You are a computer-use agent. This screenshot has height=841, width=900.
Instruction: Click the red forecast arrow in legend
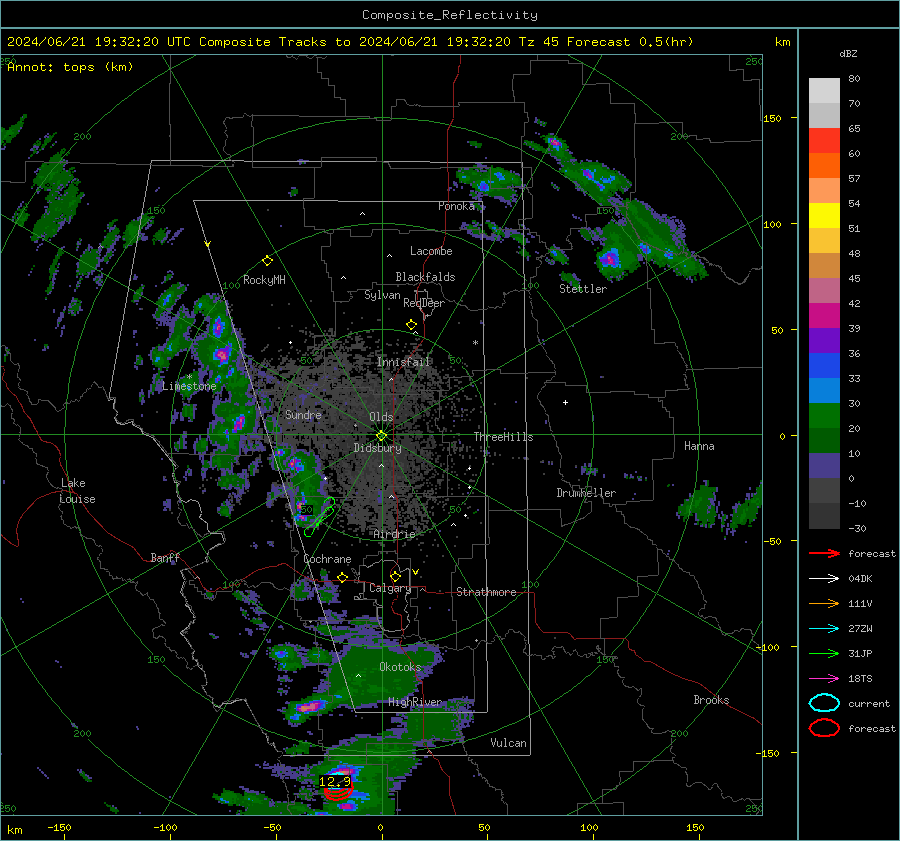824,553
